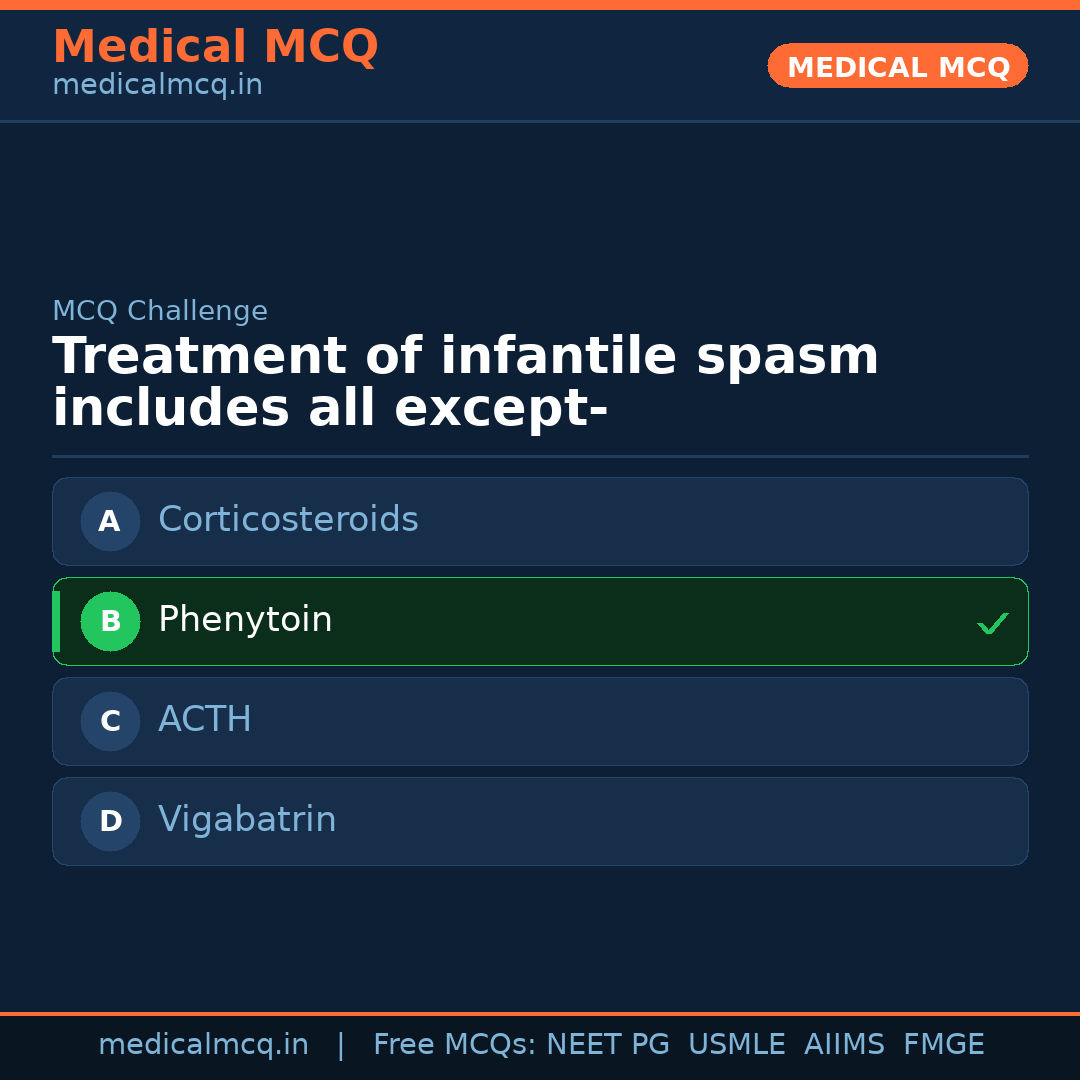Open the NEET PG category
Screen dimensions: 1080x1080
pos(607,1044)
